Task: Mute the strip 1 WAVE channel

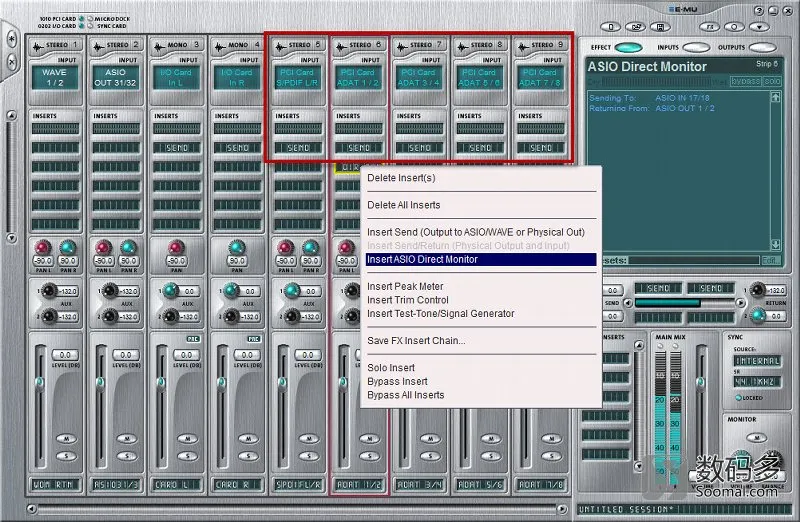Action: [x=66, y=438]
